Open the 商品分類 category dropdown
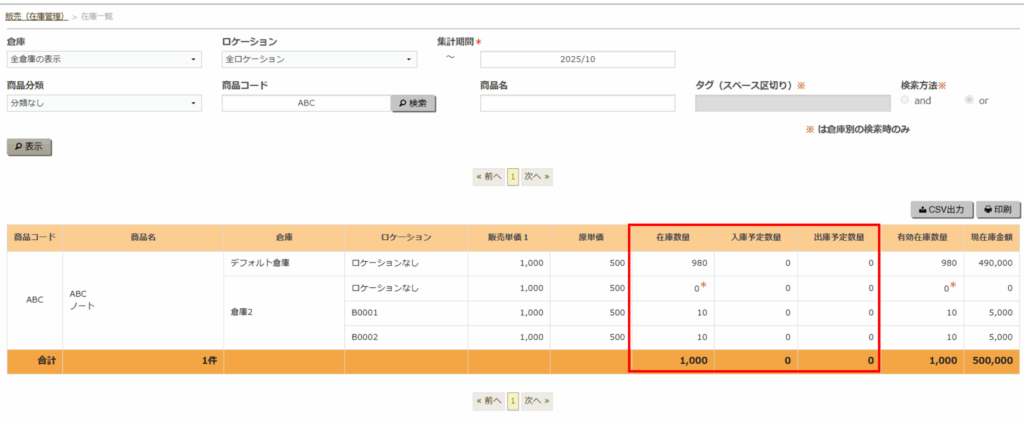The width and height of the screenshot is (1024, 423). pos(104,103)
